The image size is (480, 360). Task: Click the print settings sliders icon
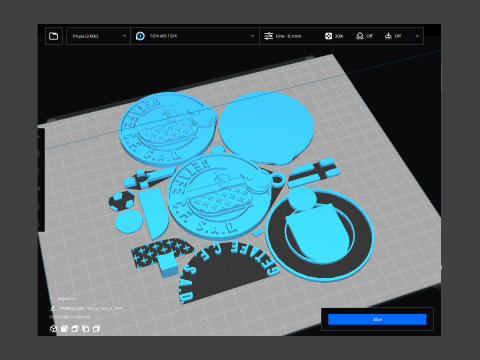268,36
